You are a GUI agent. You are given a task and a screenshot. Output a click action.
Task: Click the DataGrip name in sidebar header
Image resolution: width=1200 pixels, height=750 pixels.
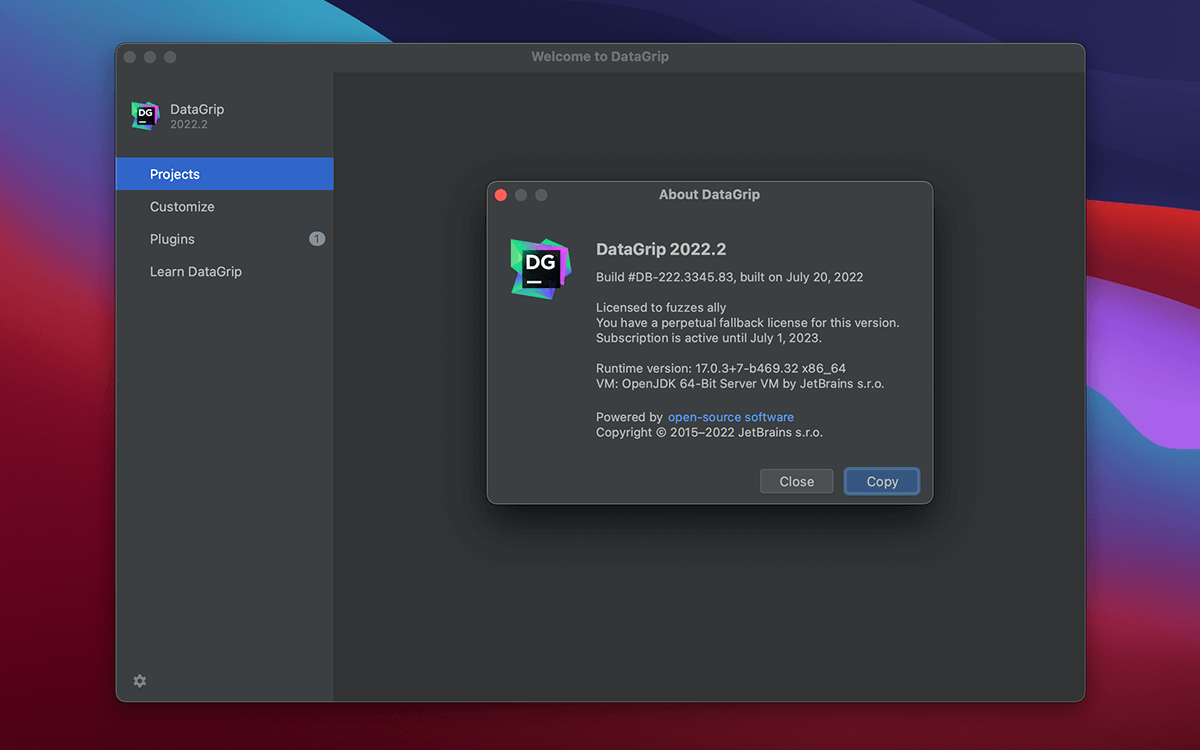(197, 109)
